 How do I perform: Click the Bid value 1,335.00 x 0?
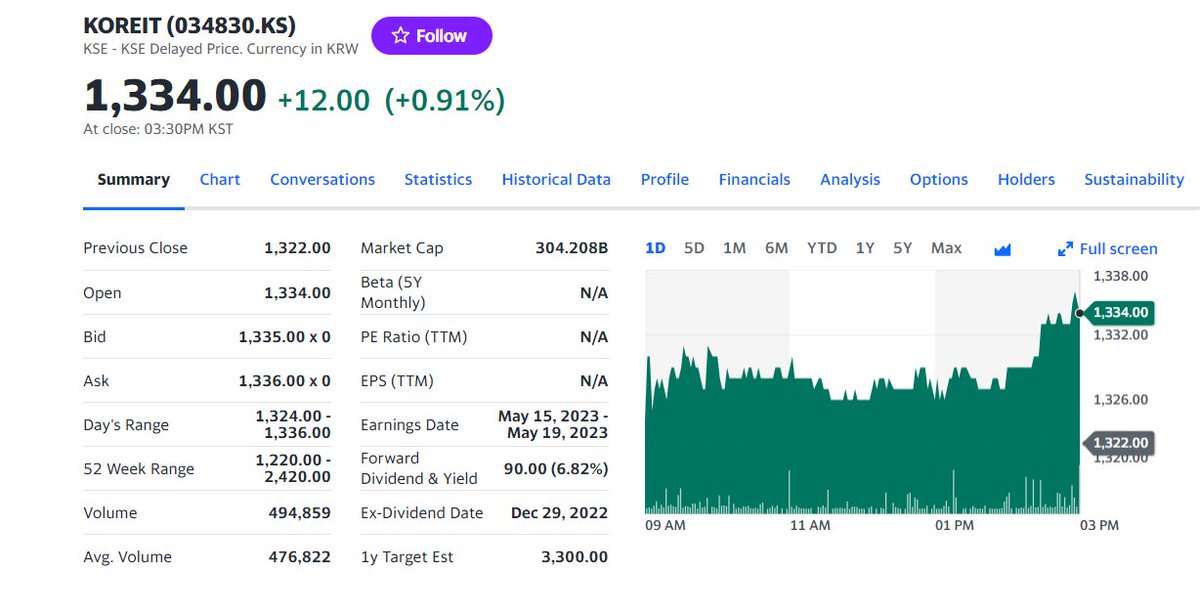coord(285,337)
